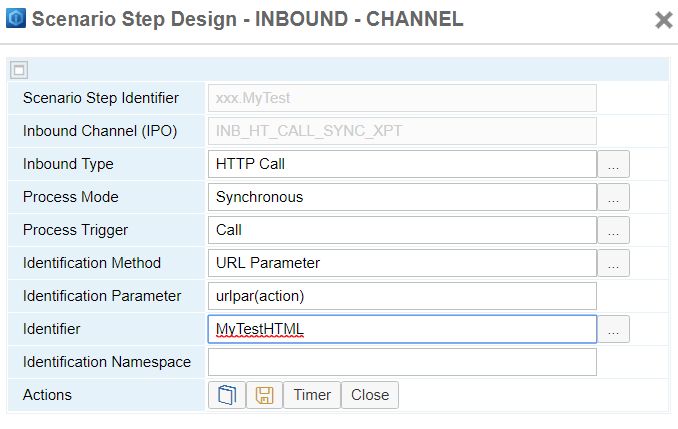The image size is (678, 429).
Task: Focus the Scenario Step Identifier field
Action: (x=402, y=98)
